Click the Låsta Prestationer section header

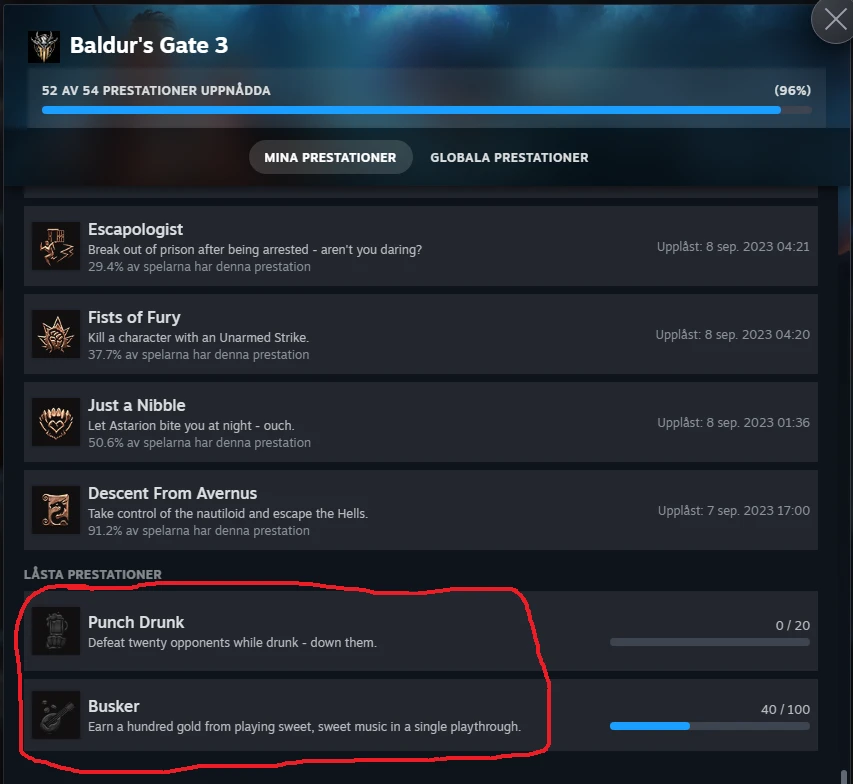click(92, 574)
